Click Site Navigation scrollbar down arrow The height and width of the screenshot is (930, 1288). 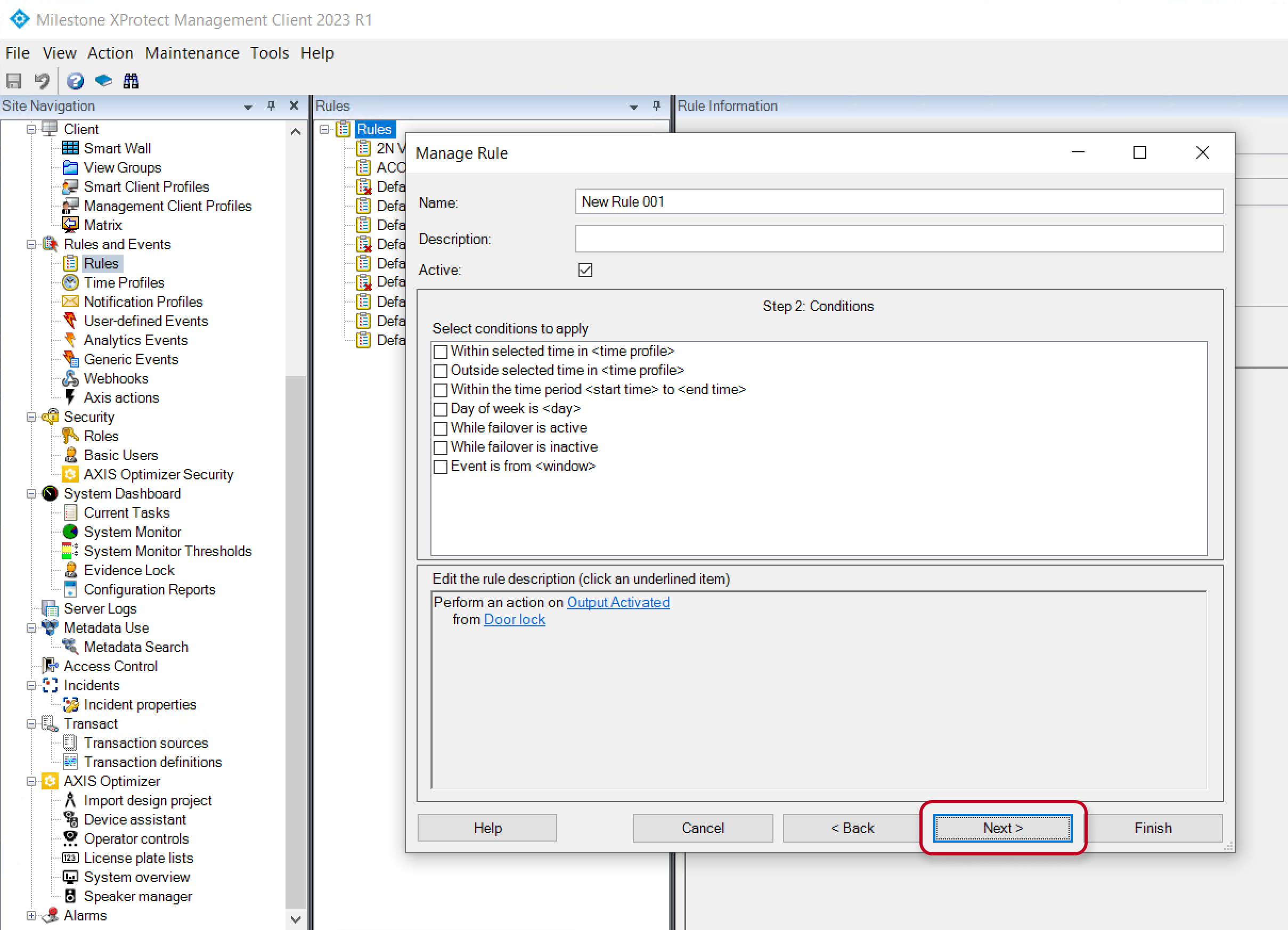(295, 919)
